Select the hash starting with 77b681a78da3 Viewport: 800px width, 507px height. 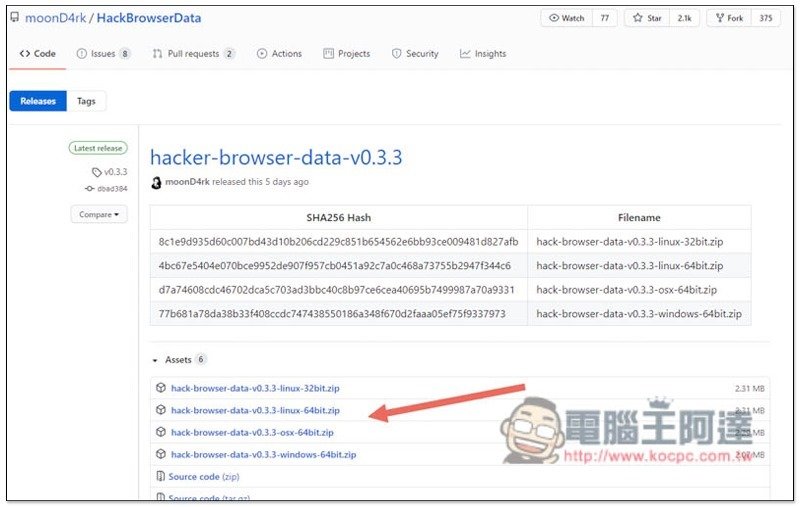(332, 314)
